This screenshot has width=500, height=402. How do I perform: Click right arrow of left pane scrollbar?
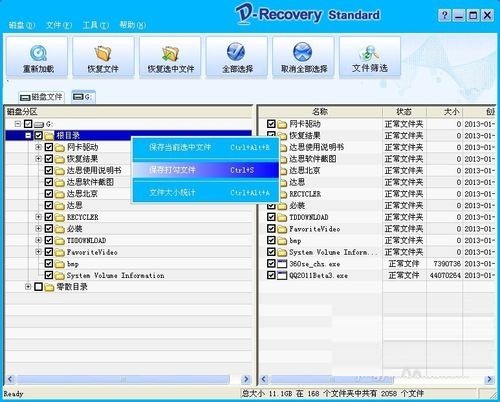click(246, 379)
